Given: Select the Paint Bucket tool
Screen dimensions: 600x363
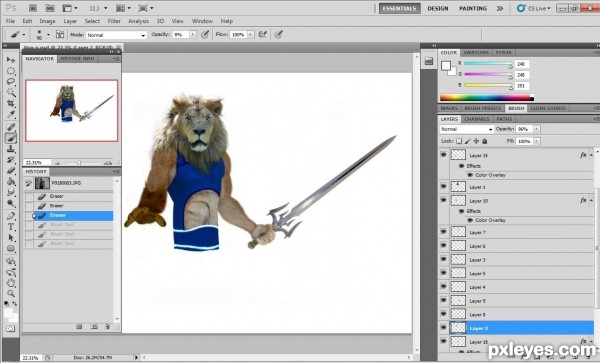Looking at the screenshot, I should [x=11, y=182].
